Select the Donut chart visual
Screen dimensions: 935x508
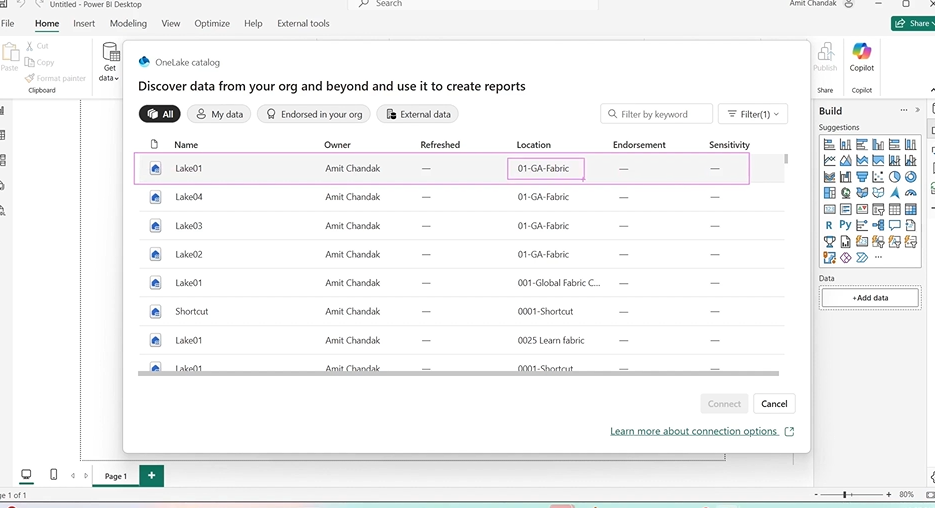coord(911,176)
